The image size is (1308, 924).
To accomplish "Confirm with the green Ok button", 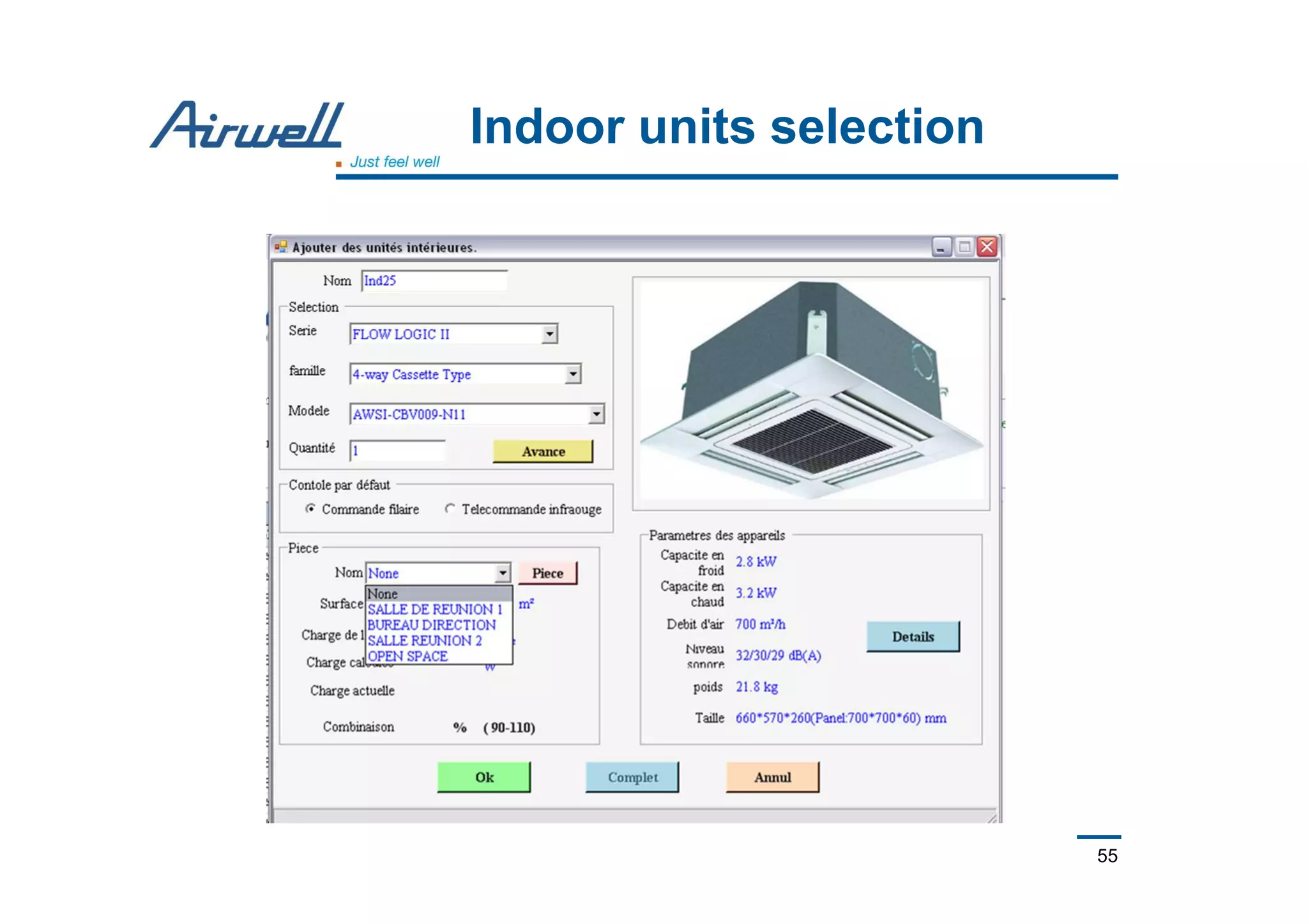I will (x=483, y=777).
